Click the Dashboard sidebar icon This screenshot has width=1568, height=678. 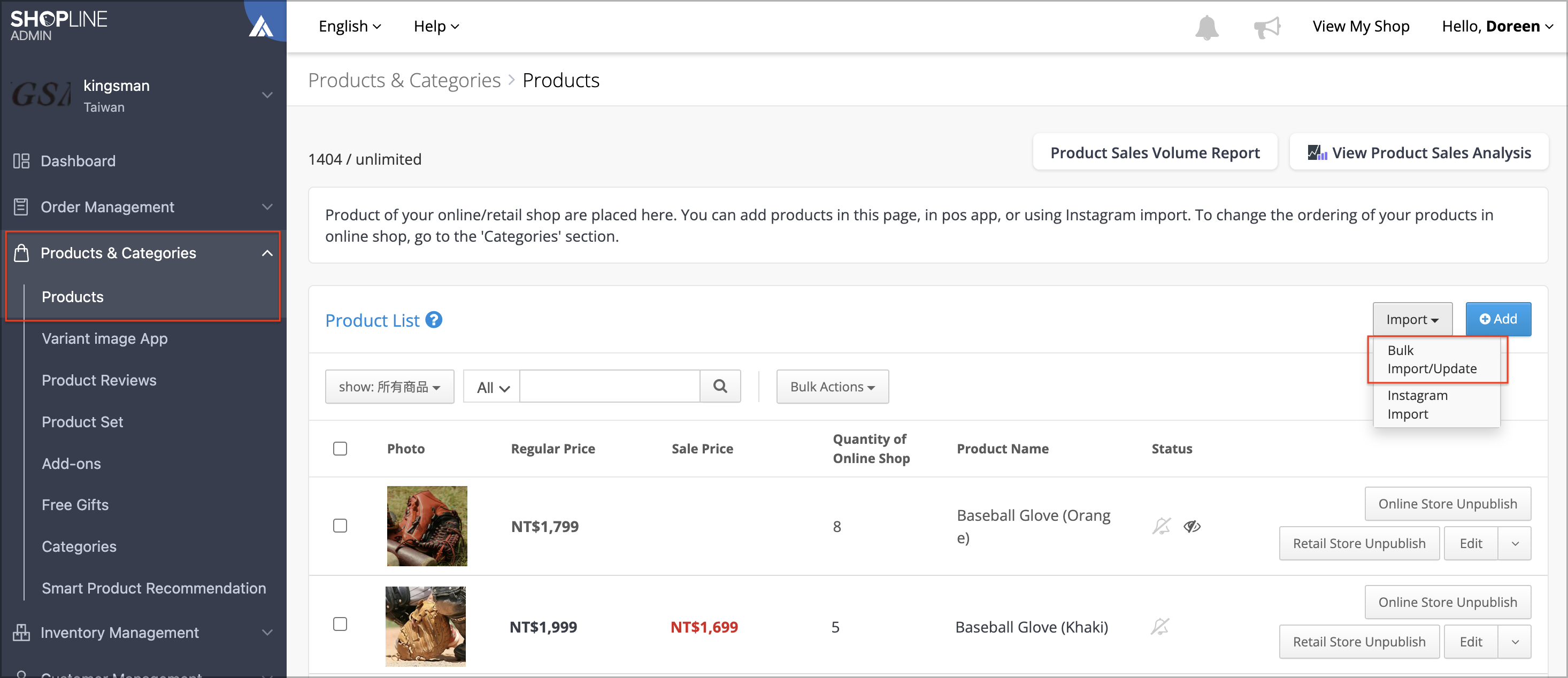click(x=21, y=160)
